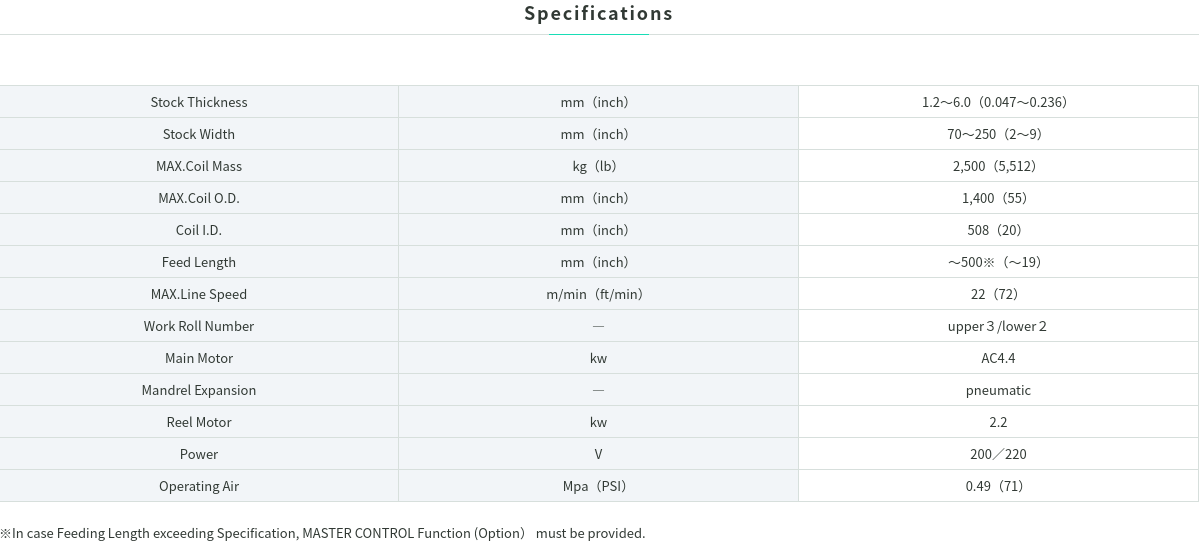Click the Work Roll Number label
1199x543 pixels.
[199, 327]
